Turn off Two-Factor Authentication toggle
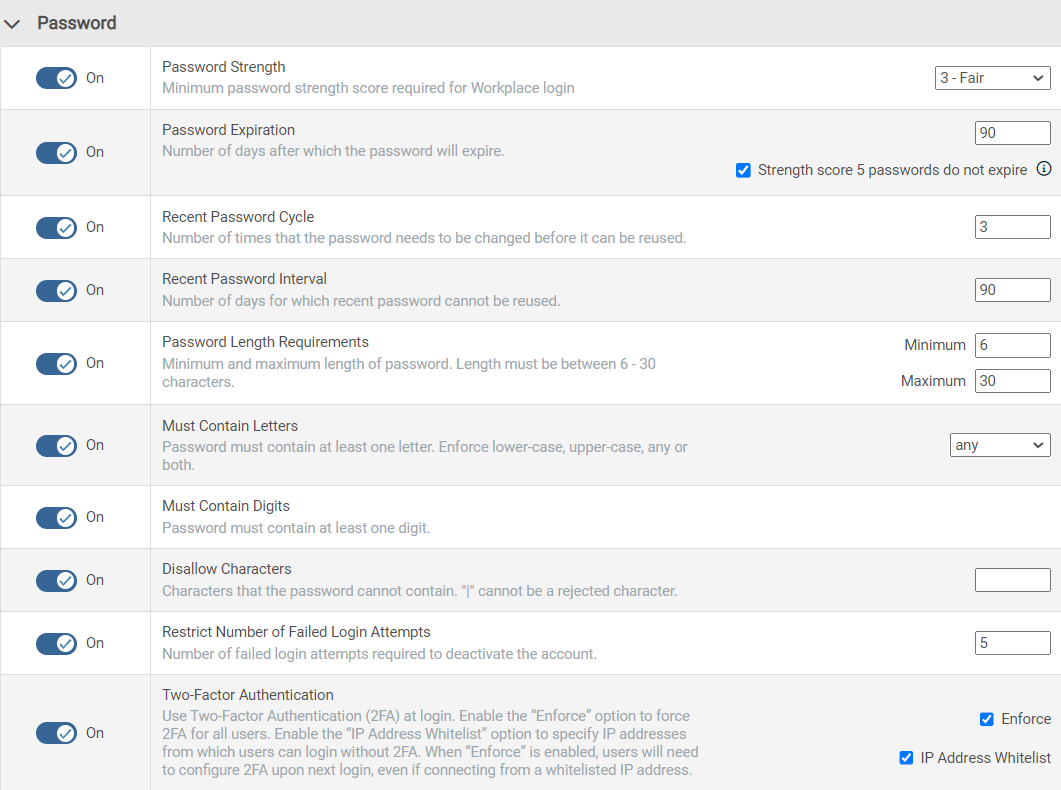 point(56,733)
